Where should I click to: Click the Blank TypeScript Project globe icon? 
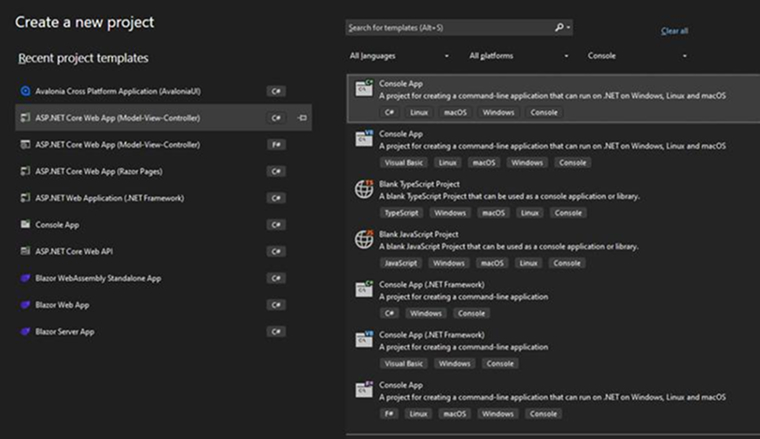click(x=364, y=189)
